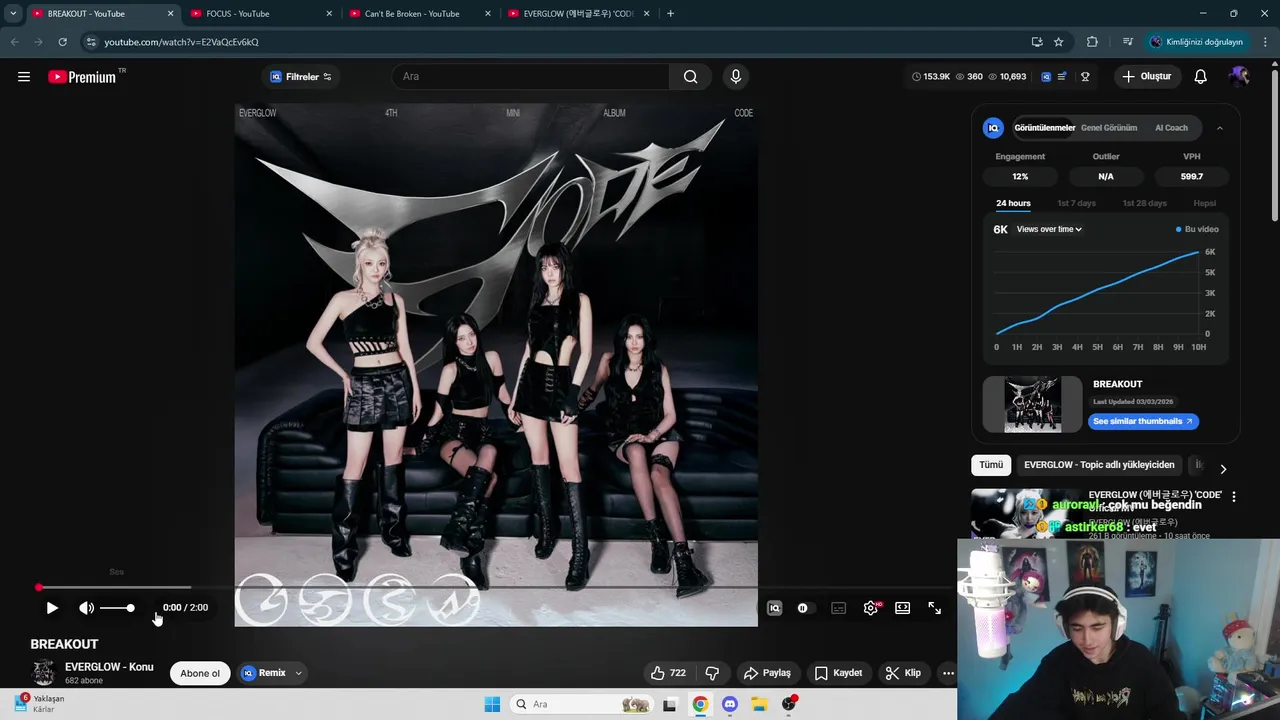Click Kimliğinizi doğrulayın profile chip

click(x=1197, y=42)
